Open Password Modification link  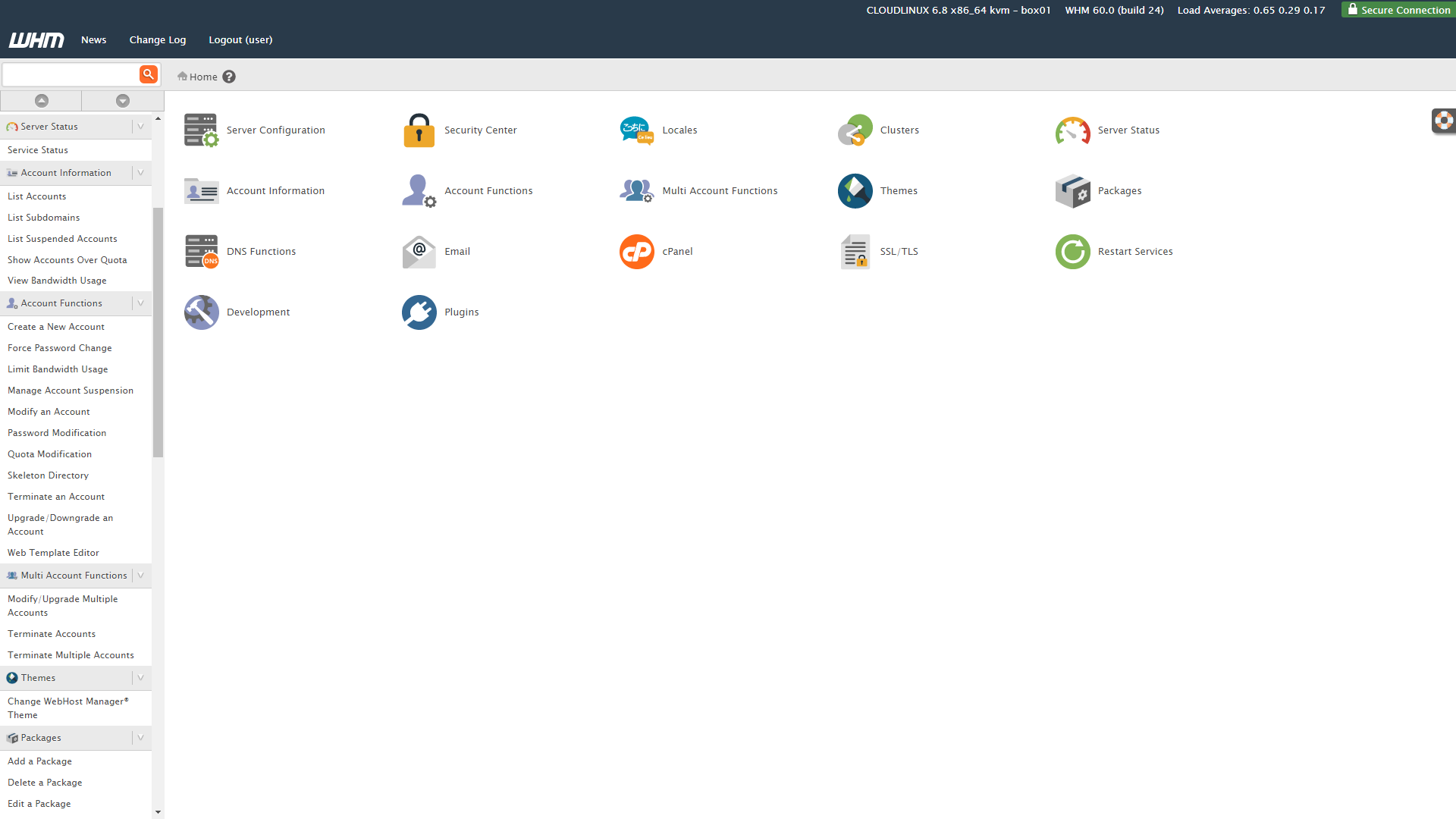click(x=57, y=433)
